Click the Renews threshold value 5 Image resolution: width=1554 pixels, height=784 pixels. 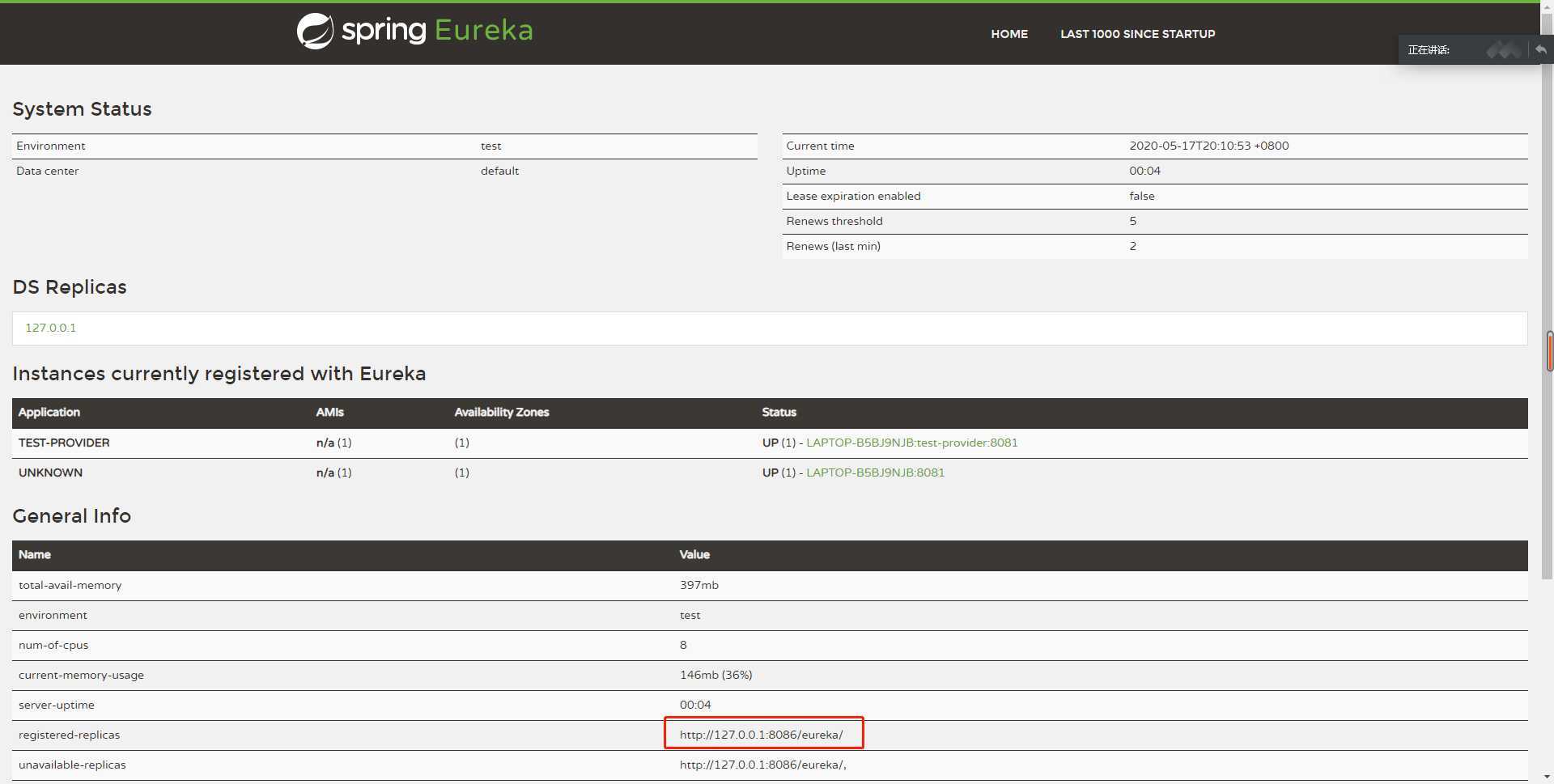[x=1133, y=221]
